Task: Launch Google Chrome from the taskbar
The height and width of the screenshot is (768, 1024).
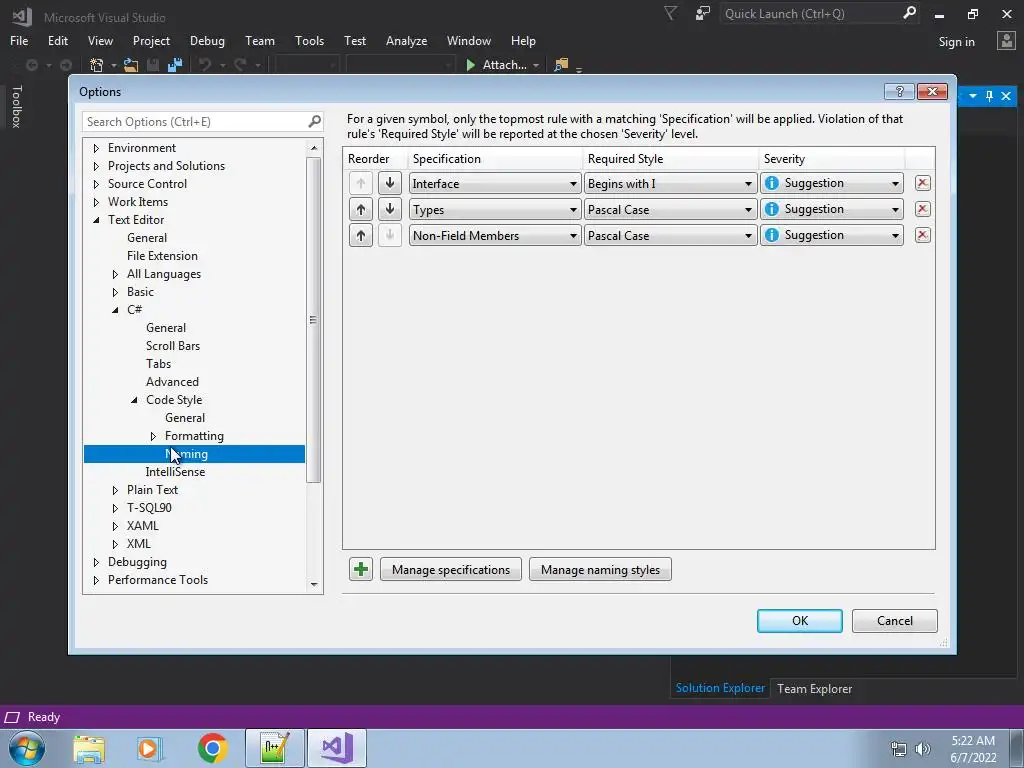Action: click(212, 748)
